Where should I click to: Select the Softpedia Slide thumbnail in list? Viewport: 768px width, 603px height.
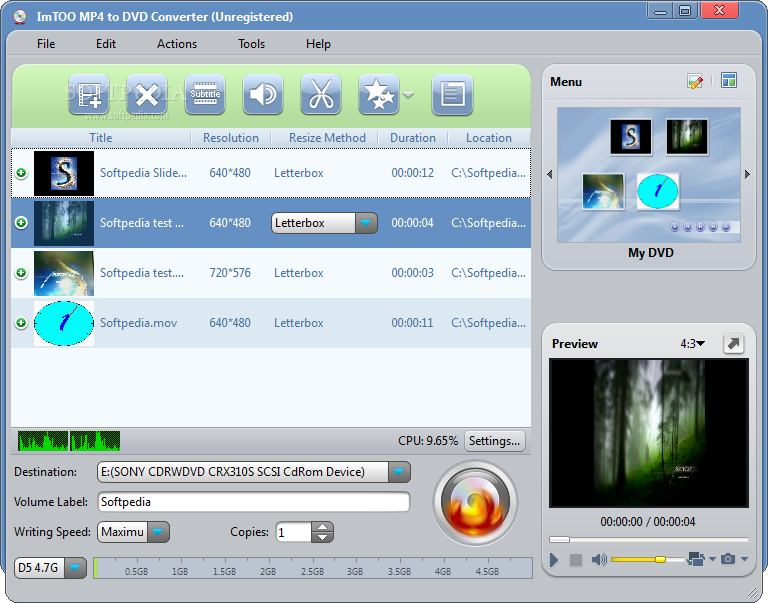click(x=64, y=173)
